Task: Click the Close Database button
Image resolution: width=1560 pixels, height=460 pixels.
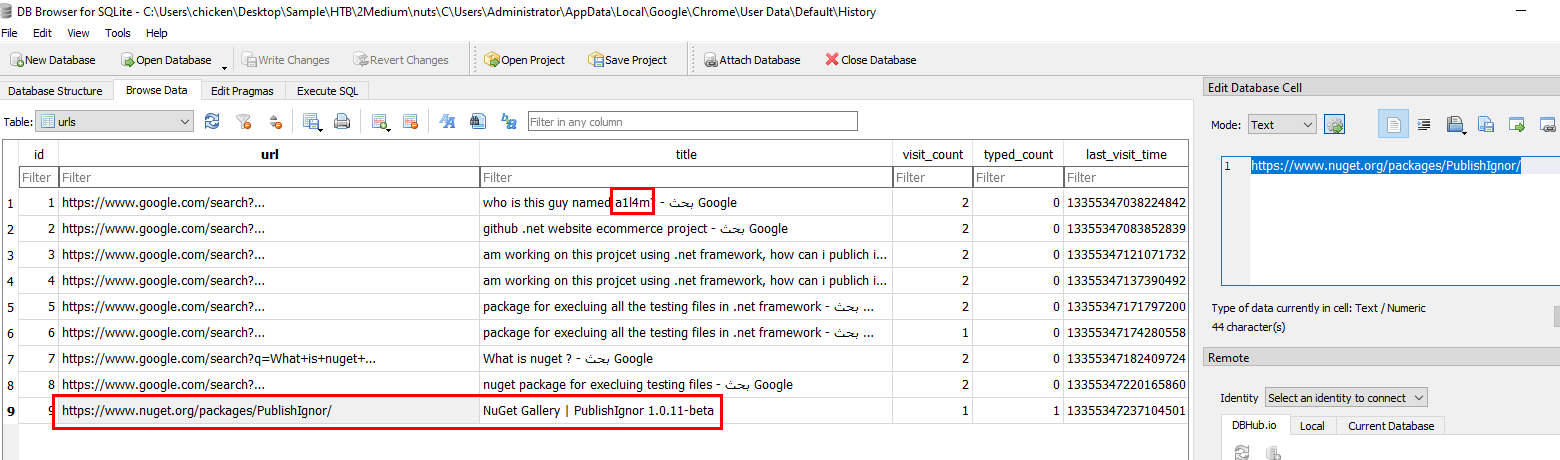Action: click(870, 60)
